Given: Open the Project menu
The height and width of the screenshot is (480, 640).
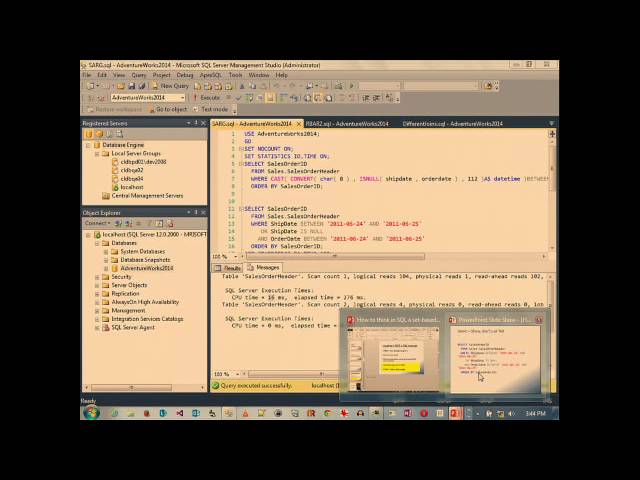Looking at the screenshot, I should click(161, 75).
